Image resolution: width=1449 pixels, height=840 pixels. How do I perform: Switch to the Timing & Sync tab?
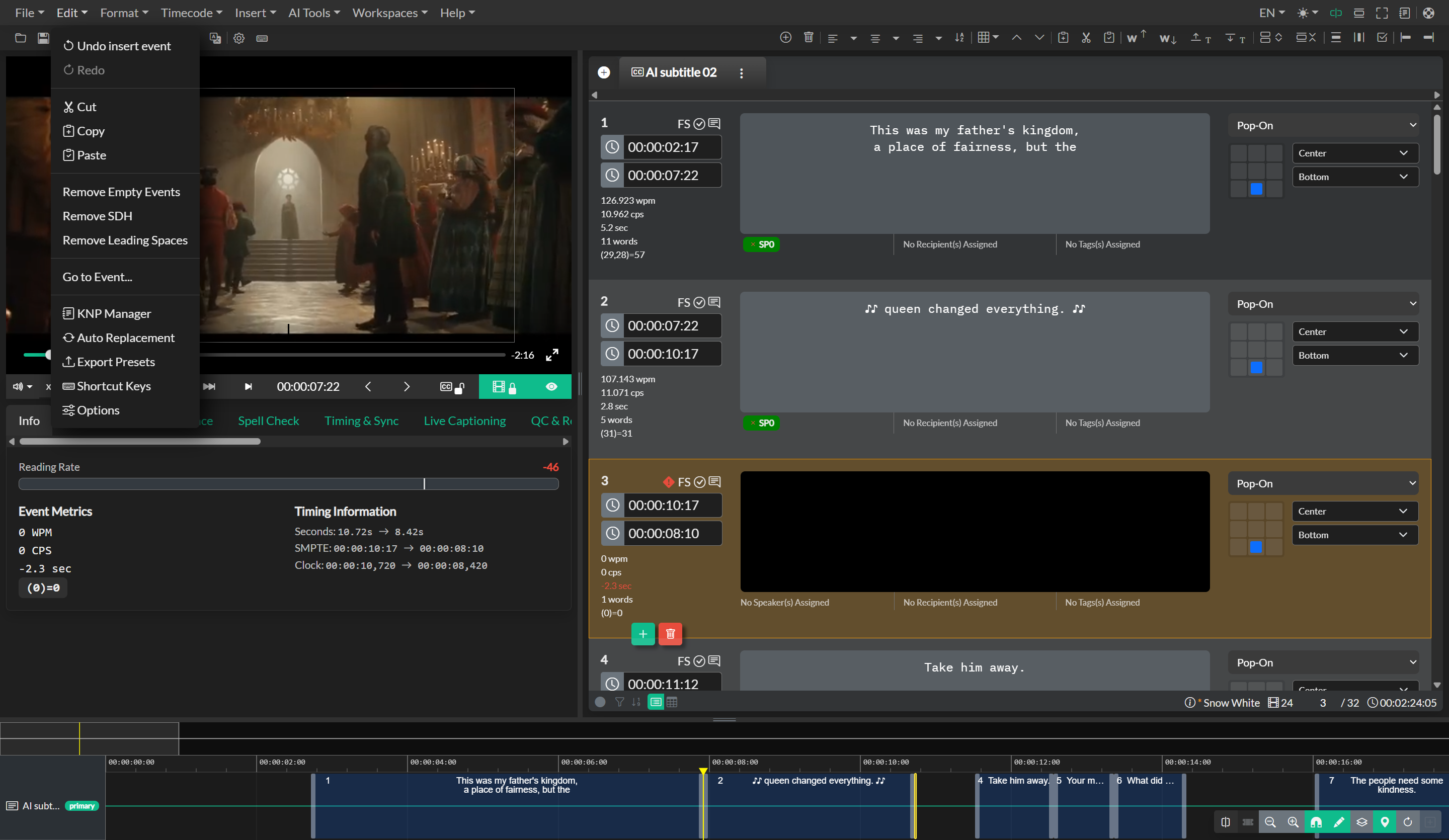pyautogui.click(x=361, y=421)
